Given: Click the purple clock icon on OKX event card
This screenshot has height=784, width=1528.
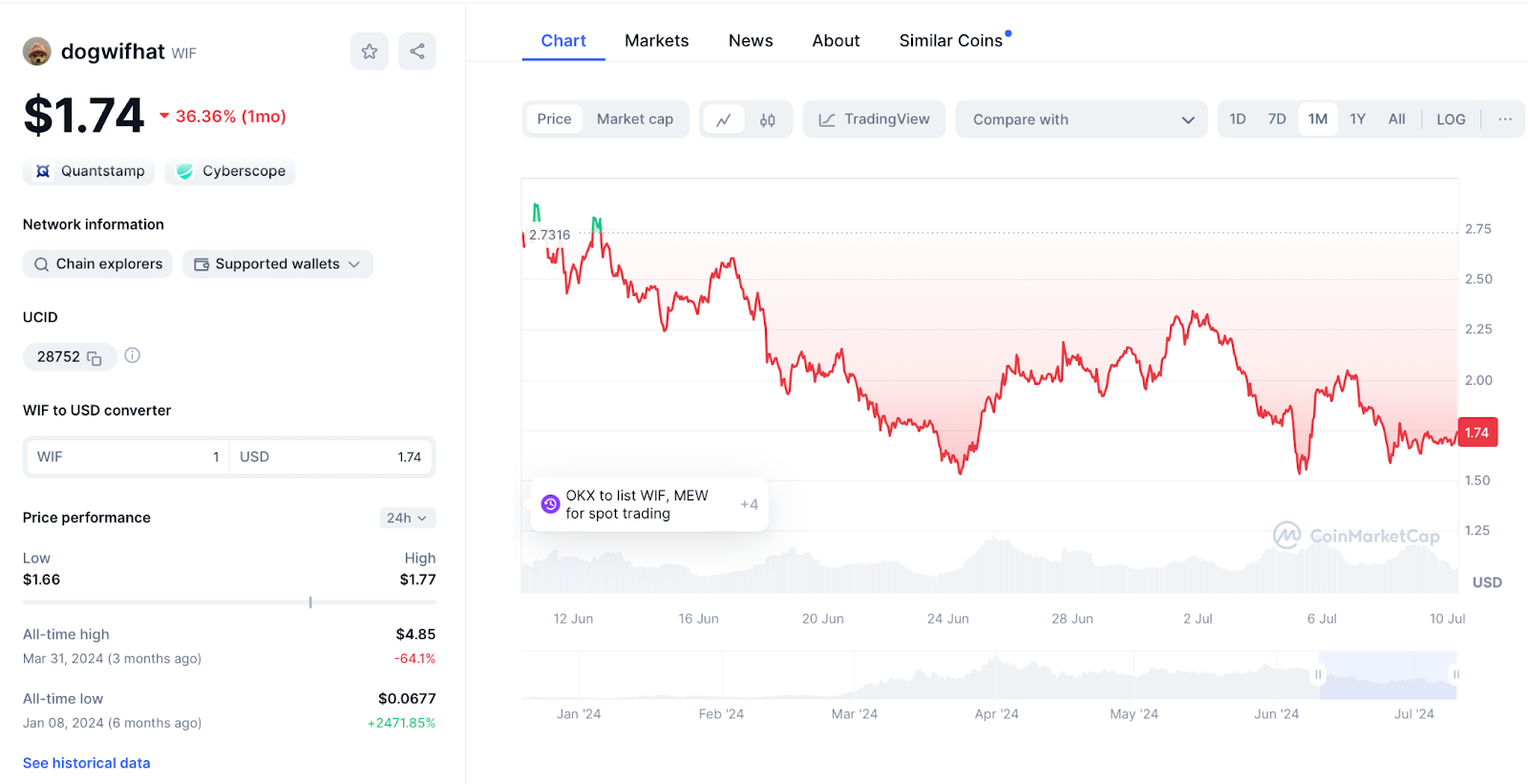Looking at the screenshot, I should pos(550,504).
